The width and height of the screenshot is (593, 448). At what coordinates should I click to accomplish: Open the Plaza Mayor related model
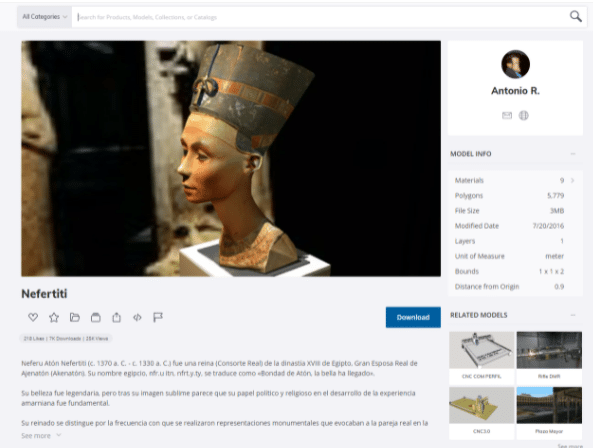click(549, 412)
